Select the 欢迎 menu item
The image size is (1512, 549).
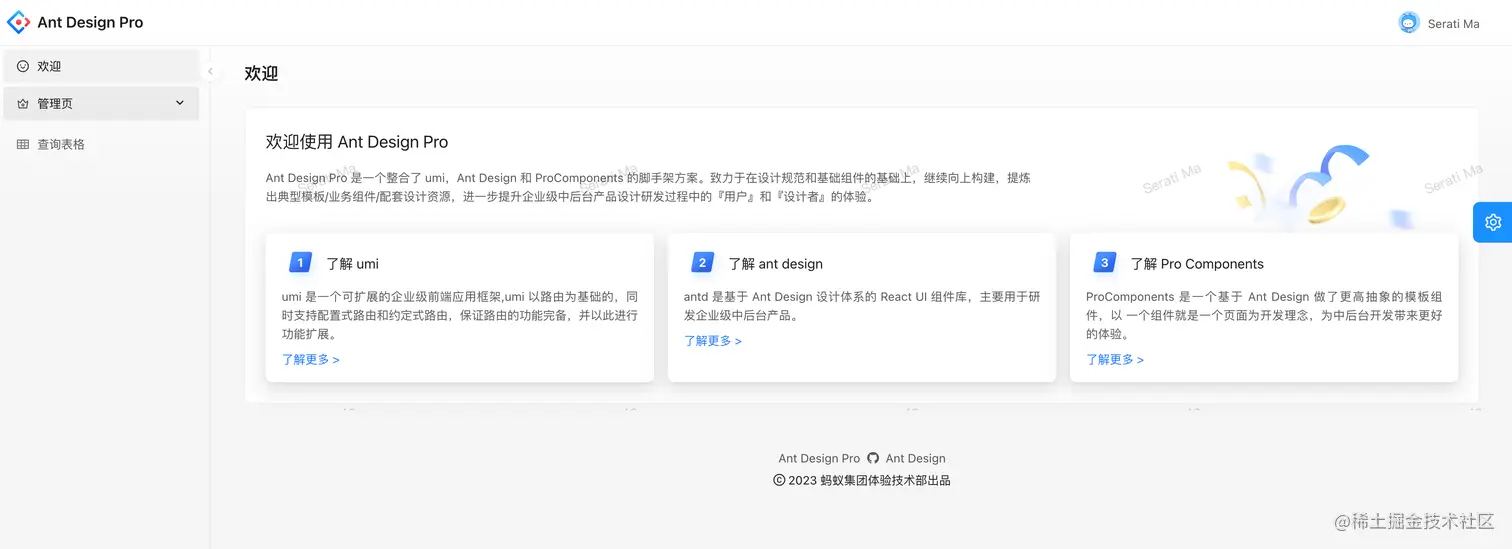pyautogui.click(x=101, y=66)
